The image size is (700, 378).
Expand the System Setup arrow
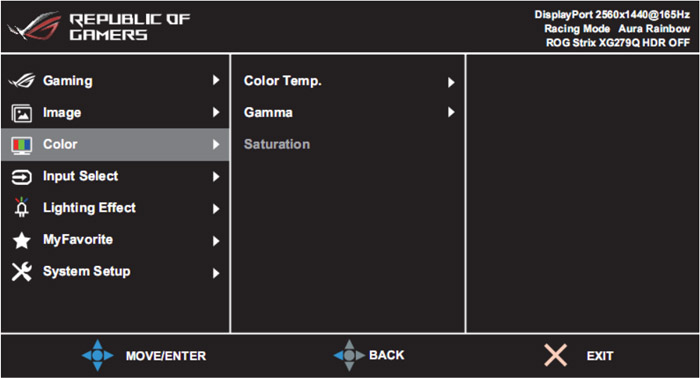tap(216, 273)
